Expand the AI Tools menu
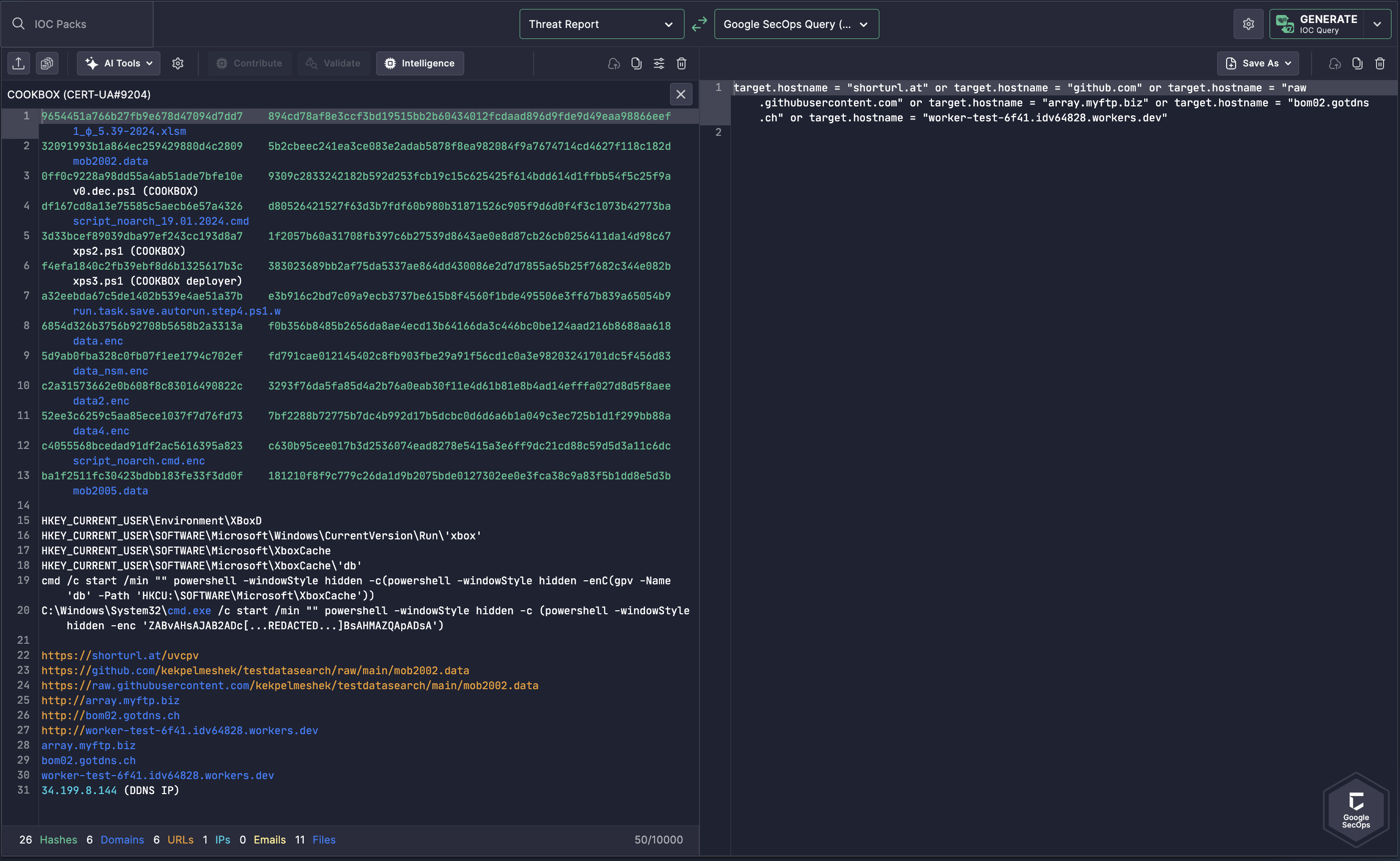 (x=118, y=63)
